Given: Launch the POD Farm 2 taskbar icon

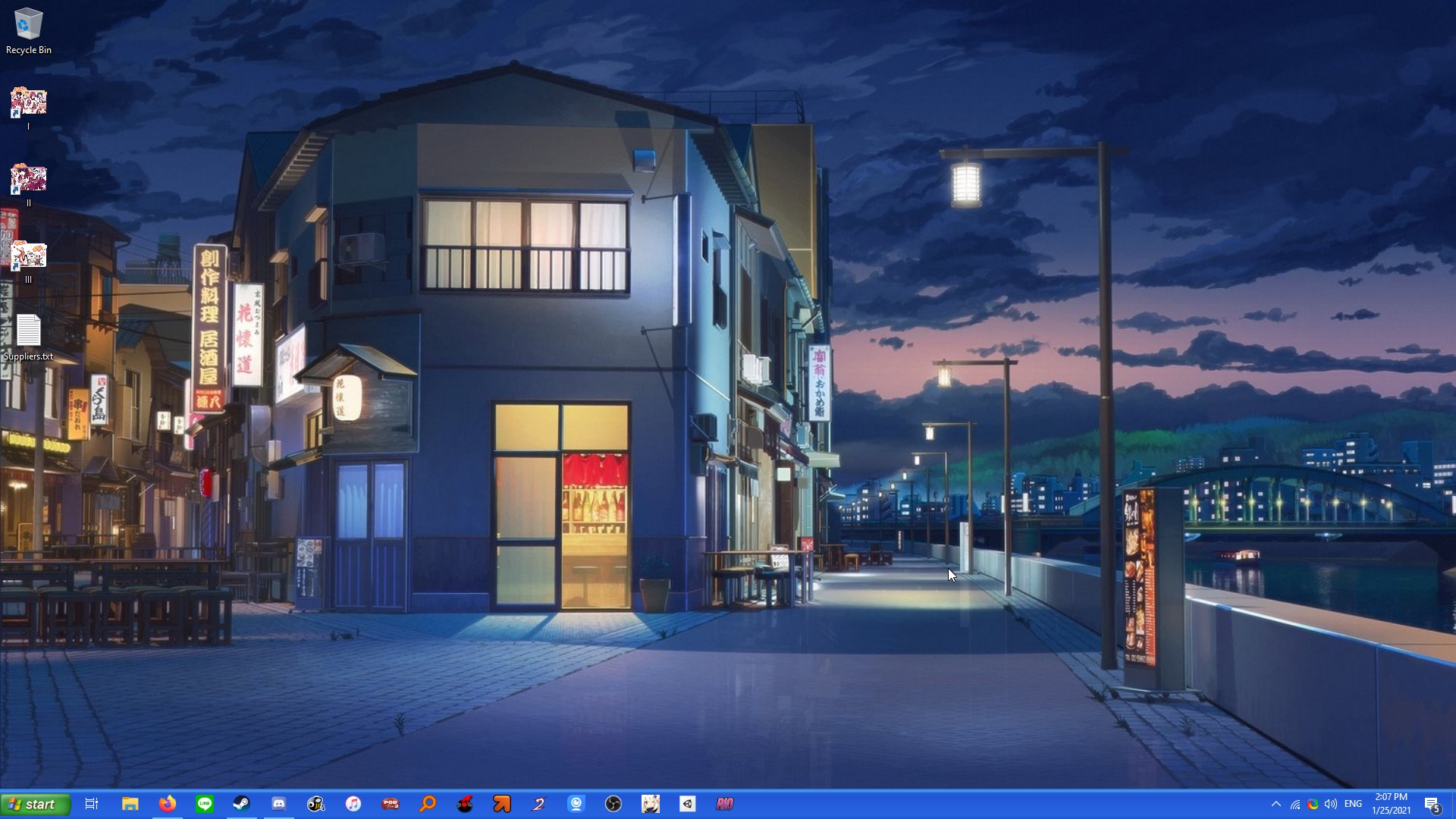Looking at the screenshot, I should (x=391, y=804).
